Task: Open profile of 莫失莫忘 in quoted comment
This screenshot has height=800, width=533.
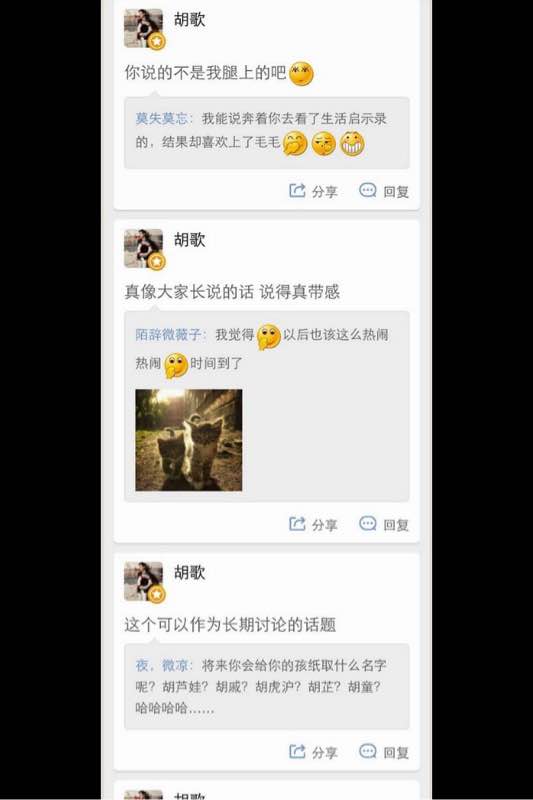Action: [x=162, y=119]
